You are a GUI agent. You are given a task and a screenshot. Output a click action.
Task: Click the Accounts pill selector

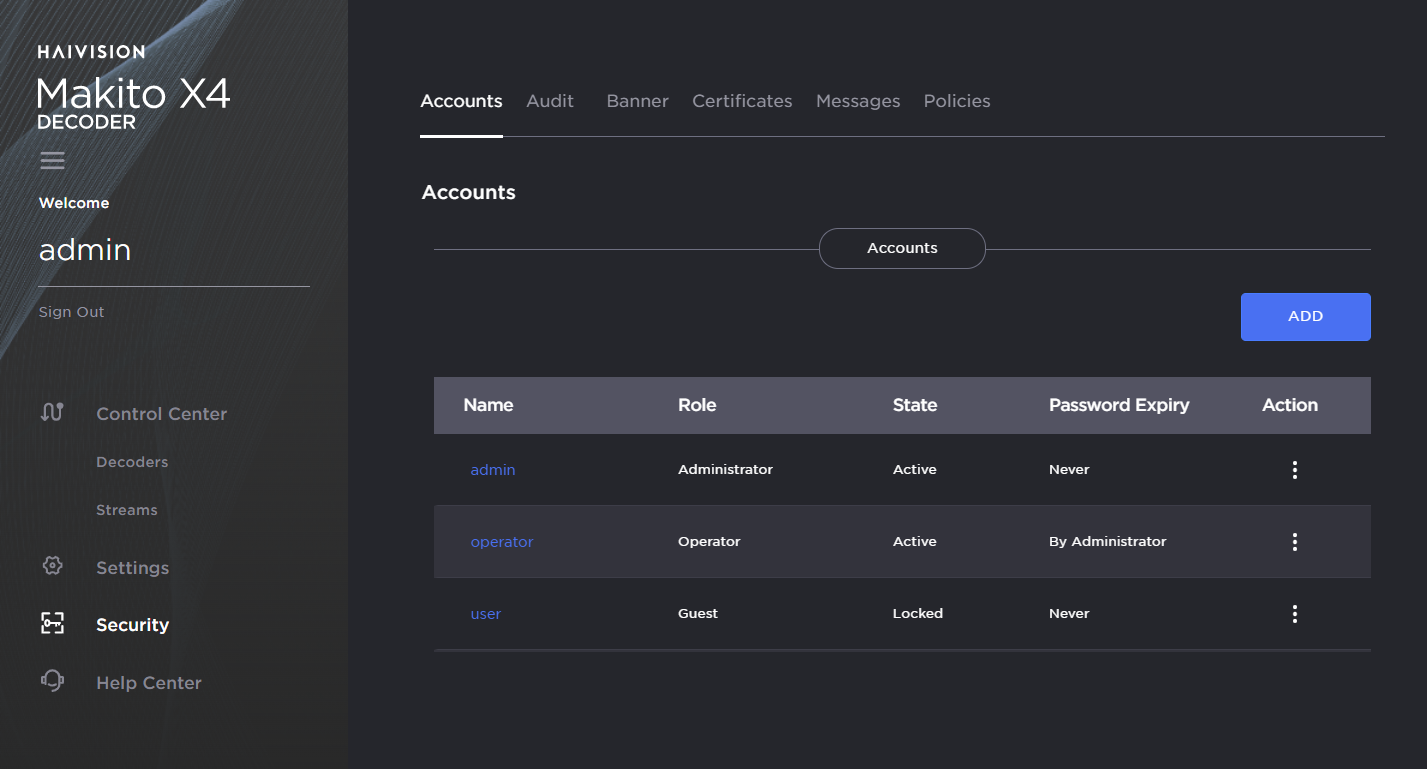[901, 247]
